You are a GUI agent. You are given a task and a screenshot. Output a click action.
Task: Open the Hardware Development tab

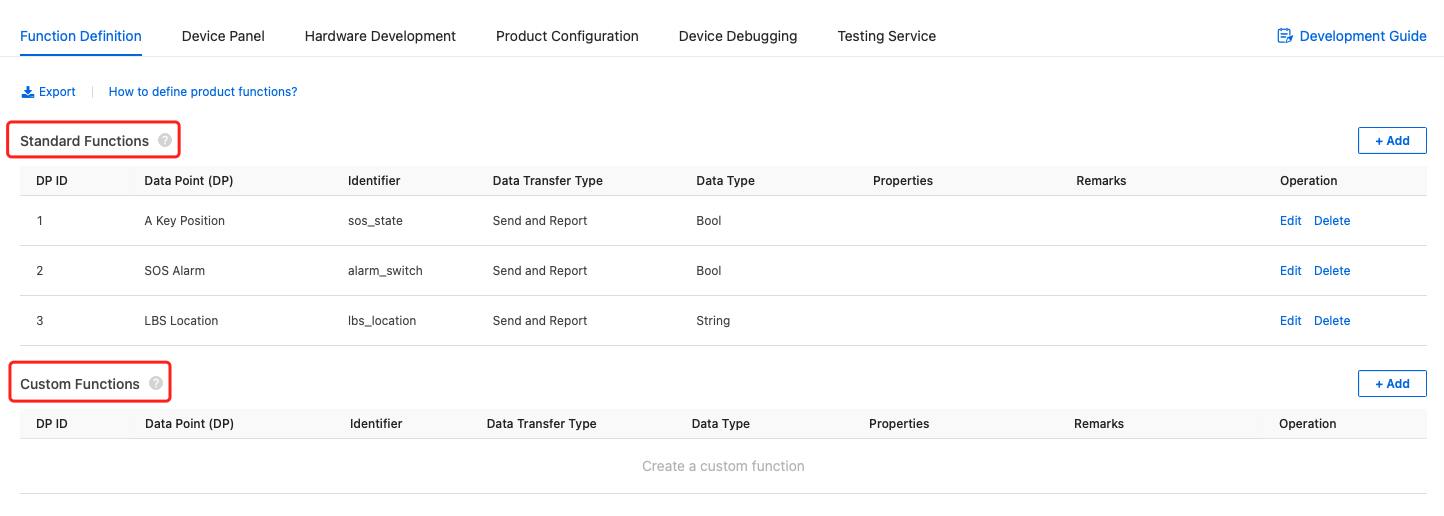point(380,36)
